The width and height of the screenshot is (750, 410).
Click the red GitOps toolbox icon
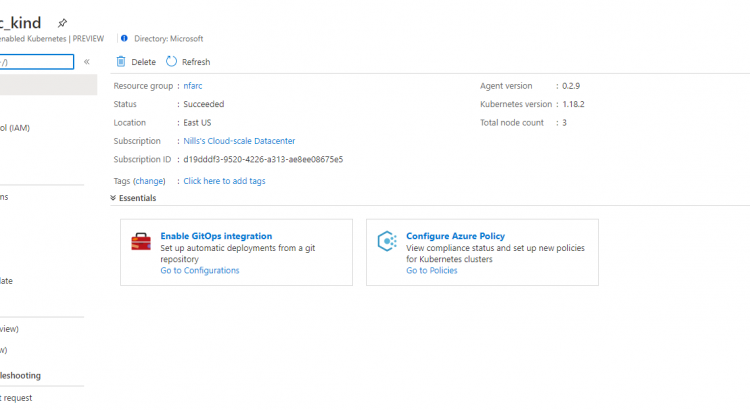pyautogui.click(x=141, y=242)
